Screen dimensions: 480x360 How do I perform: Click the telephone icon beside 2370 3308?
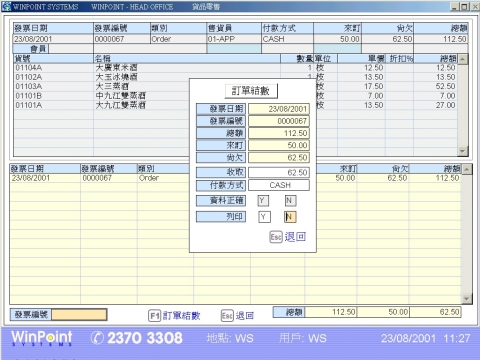[x=97, y=338]
